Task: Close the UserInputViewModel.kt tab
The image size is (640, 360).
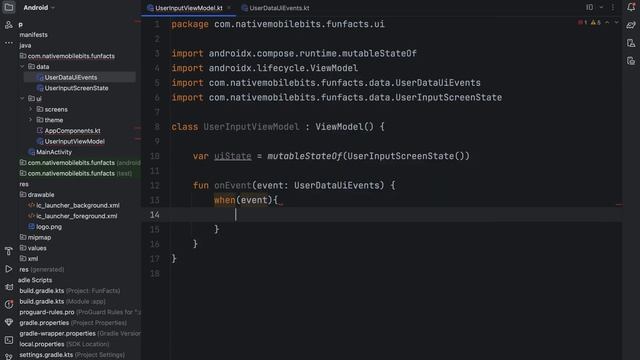Action: pyautogui.click(x=229, y=8)
